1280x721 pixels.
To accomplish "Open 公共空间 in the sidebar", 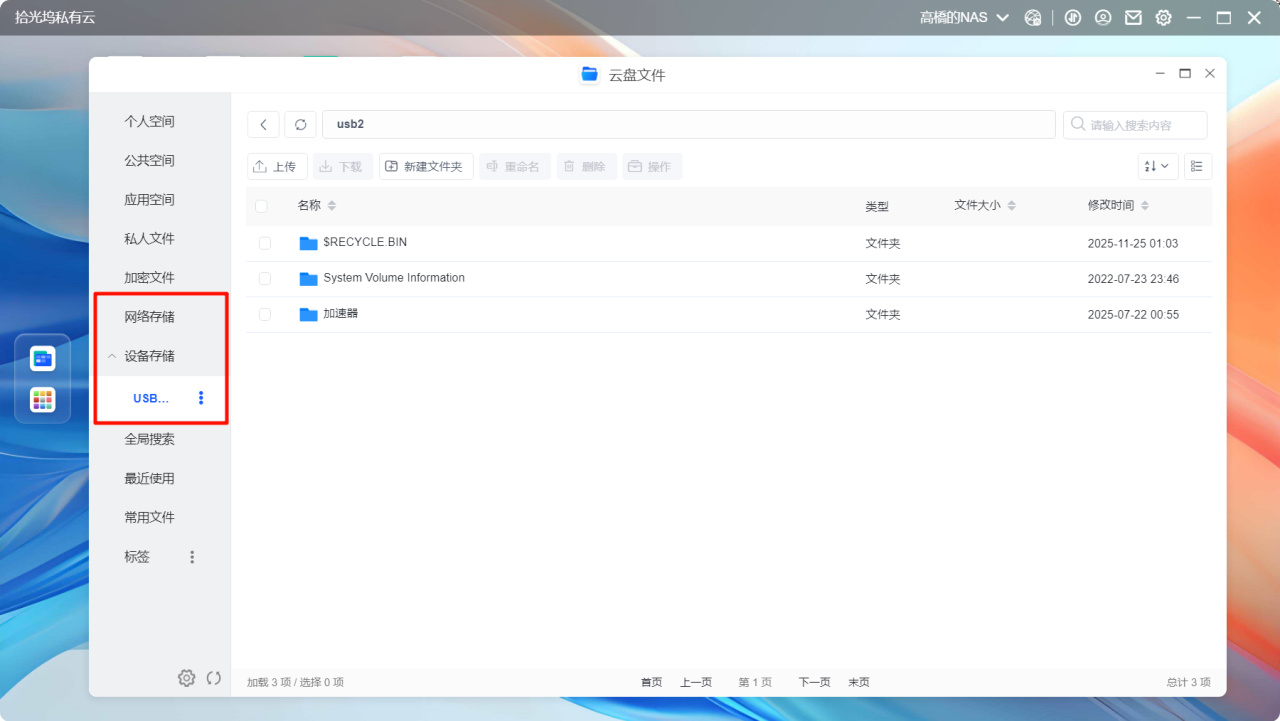I will (x=149, y=160).
